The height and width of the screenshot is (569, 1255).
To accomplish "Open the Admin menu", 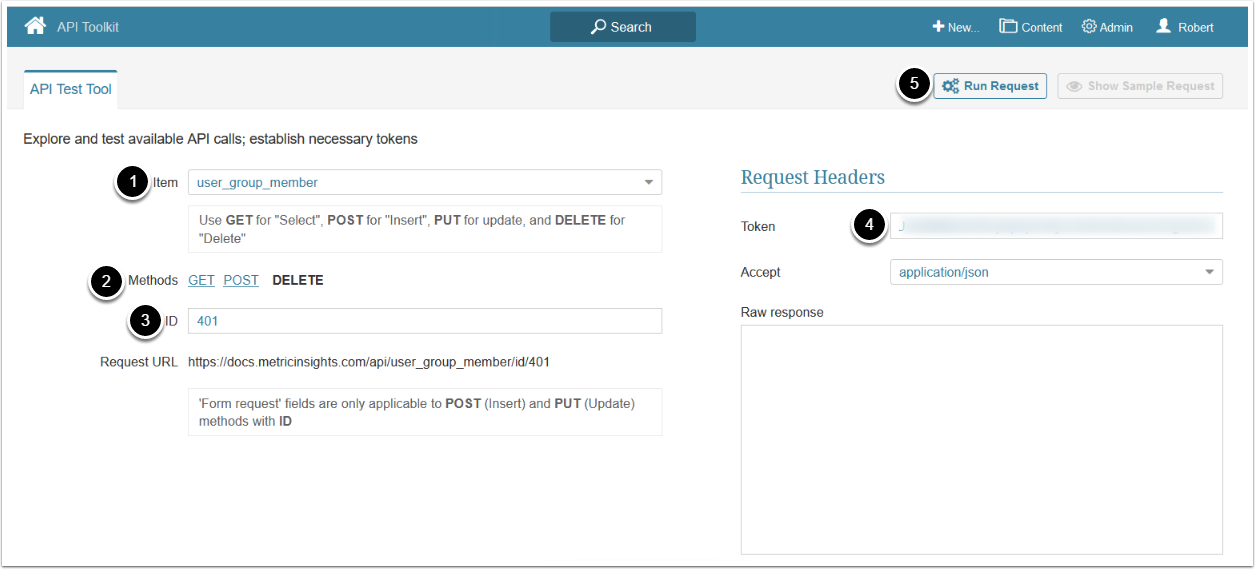I will [x=1107, y=27].
